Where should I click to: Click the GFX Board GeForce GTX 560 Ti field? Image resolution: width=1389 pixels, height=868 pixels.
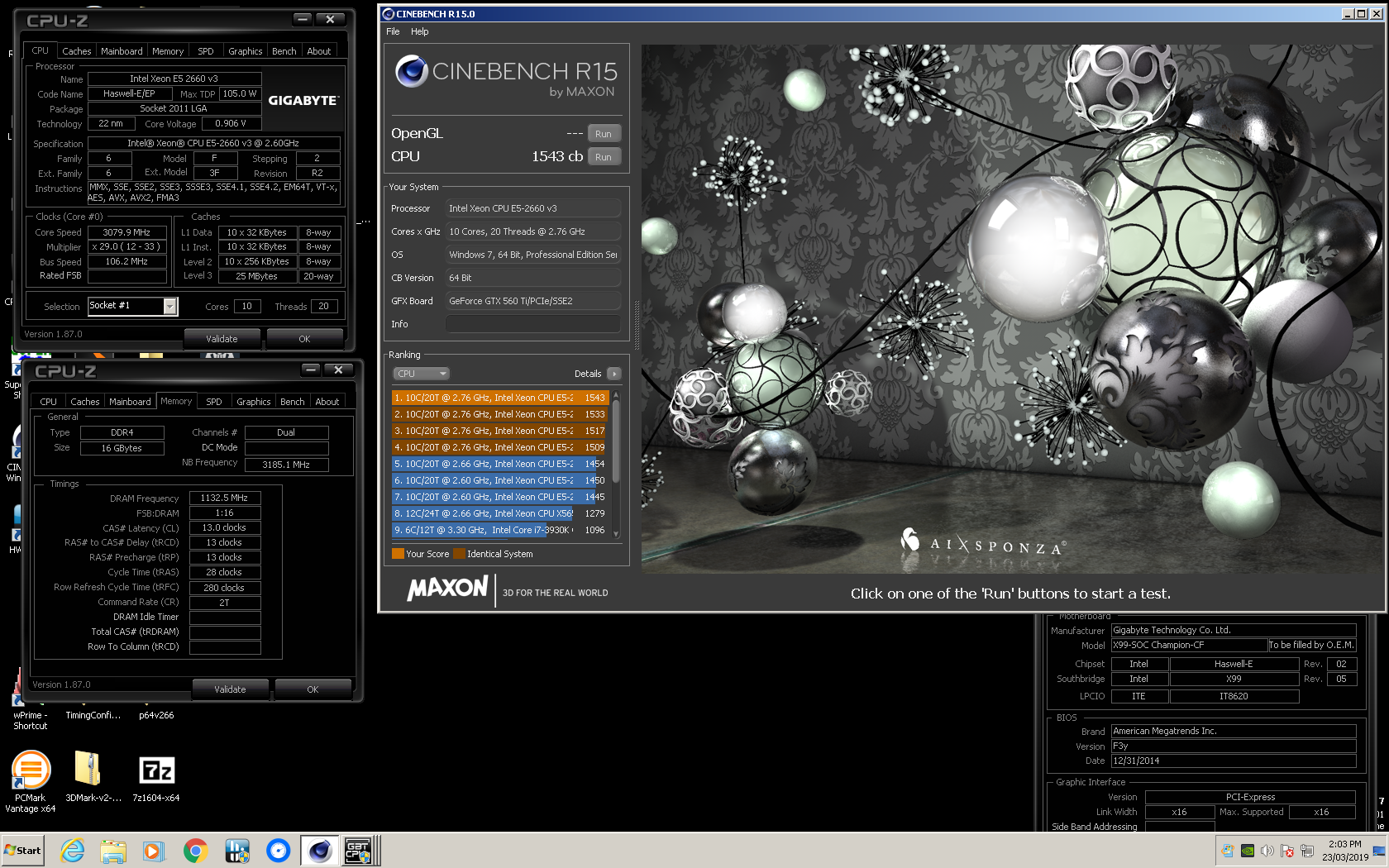point(533,301)
